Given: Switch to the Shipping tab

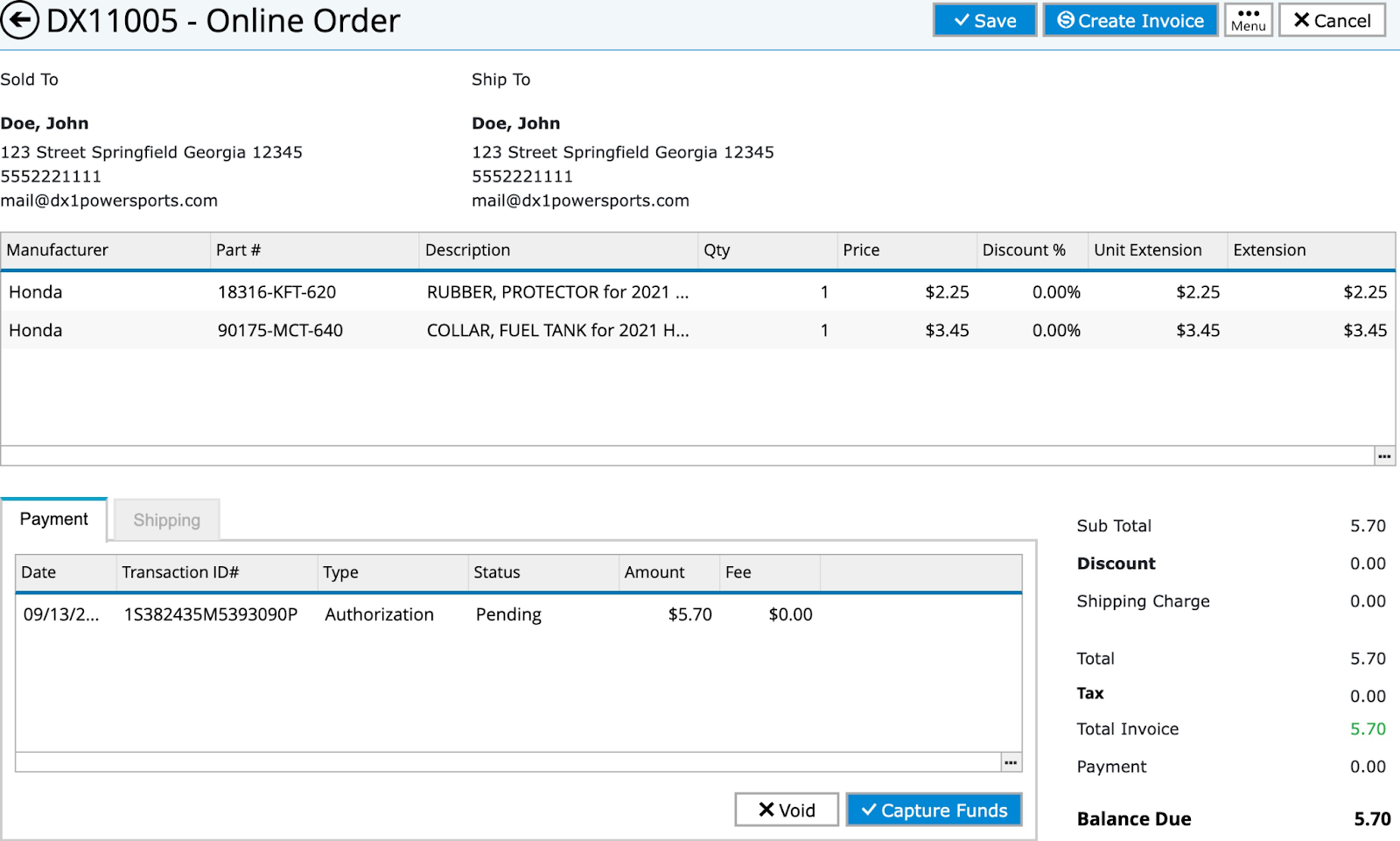Looking at the screenshot, I should (x=166, y=520).
